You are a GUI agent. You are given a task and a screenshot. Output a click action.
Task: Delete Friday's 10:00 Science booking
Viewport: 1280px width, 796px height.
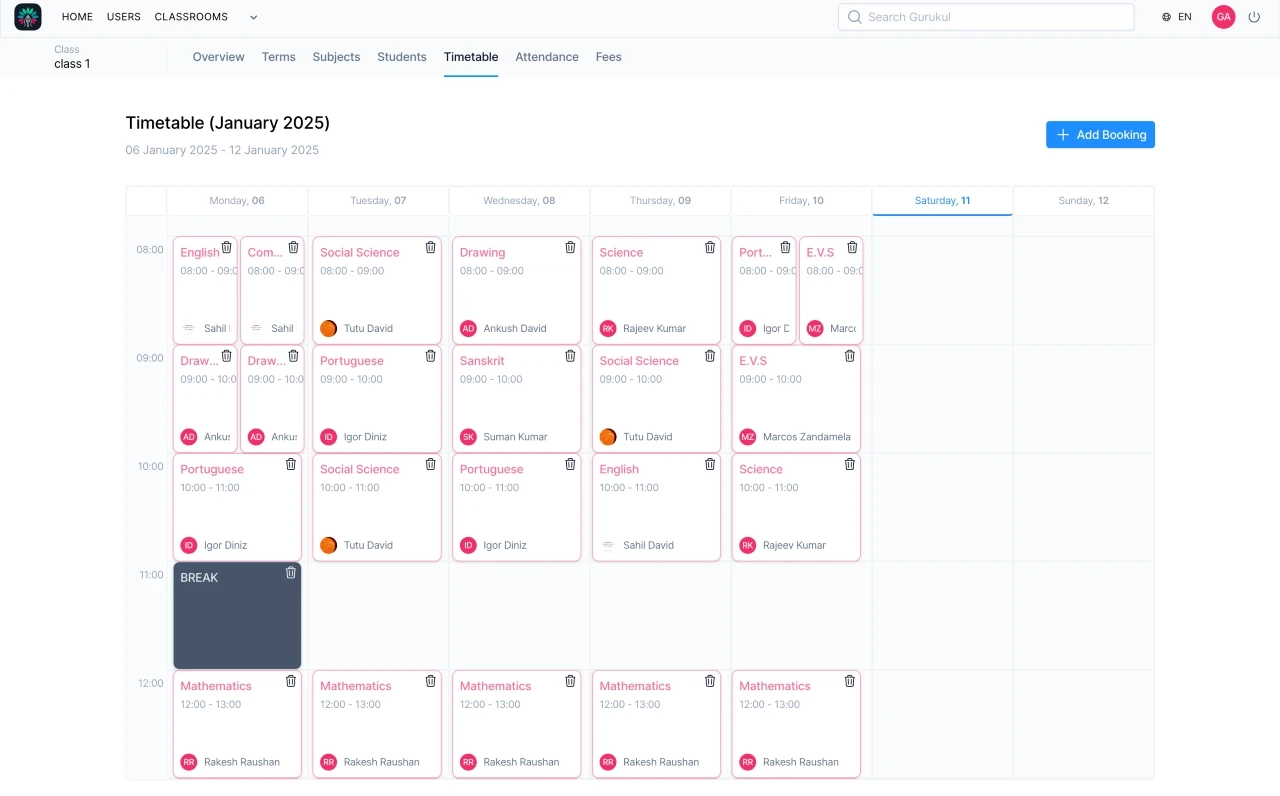point(850,464)
